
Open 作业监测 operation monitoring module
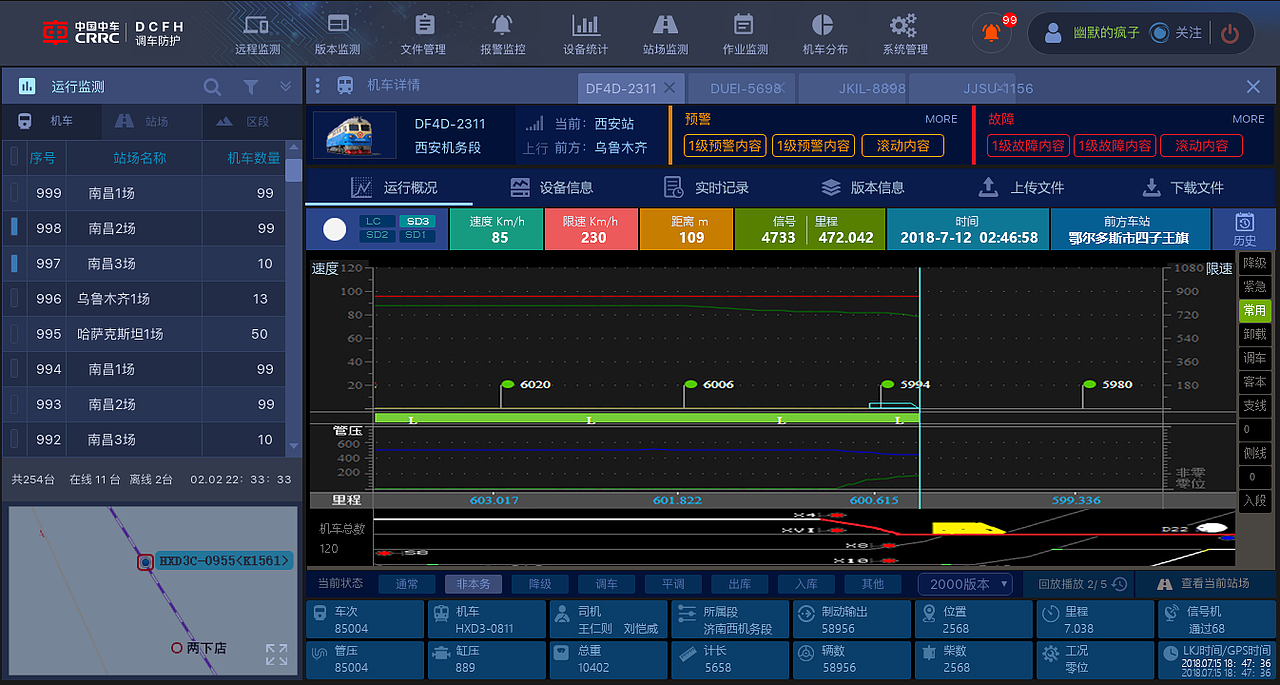744,33
